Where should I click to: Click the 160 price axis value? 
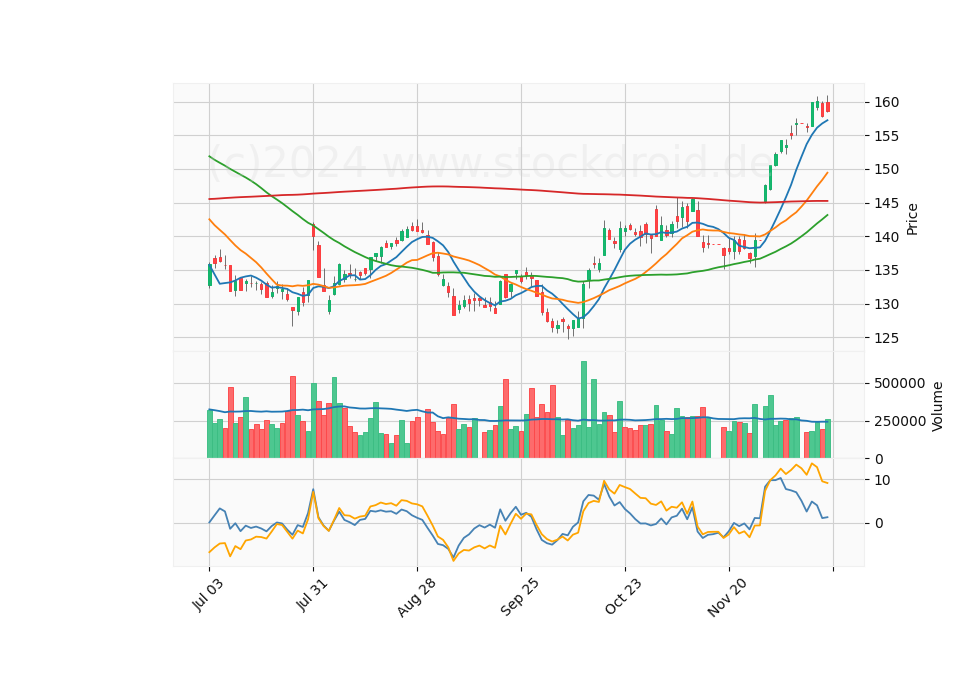click(886, 102)
